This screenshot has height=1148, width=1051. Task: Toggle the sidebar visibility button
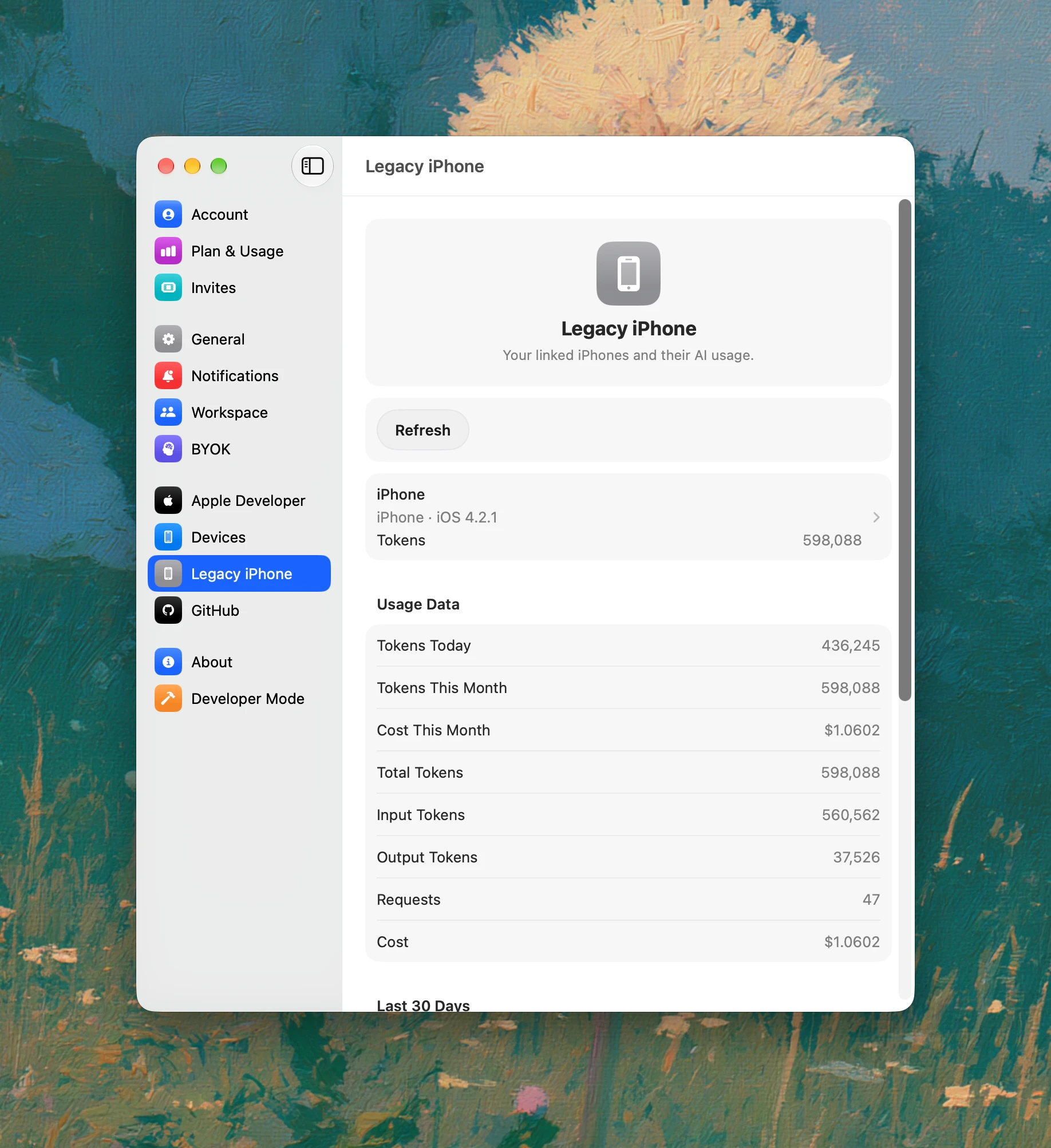pos(313,166)
